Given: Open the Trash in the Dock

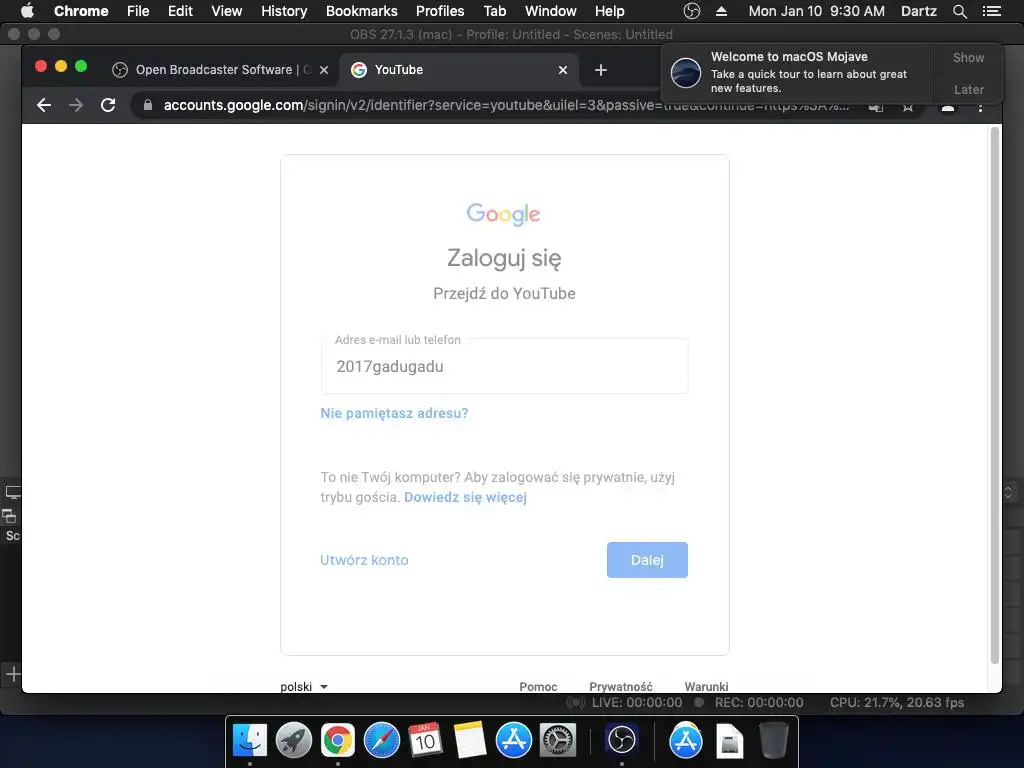Looking at the screenshot, I should pyautogui.click(x=774, y=740).
